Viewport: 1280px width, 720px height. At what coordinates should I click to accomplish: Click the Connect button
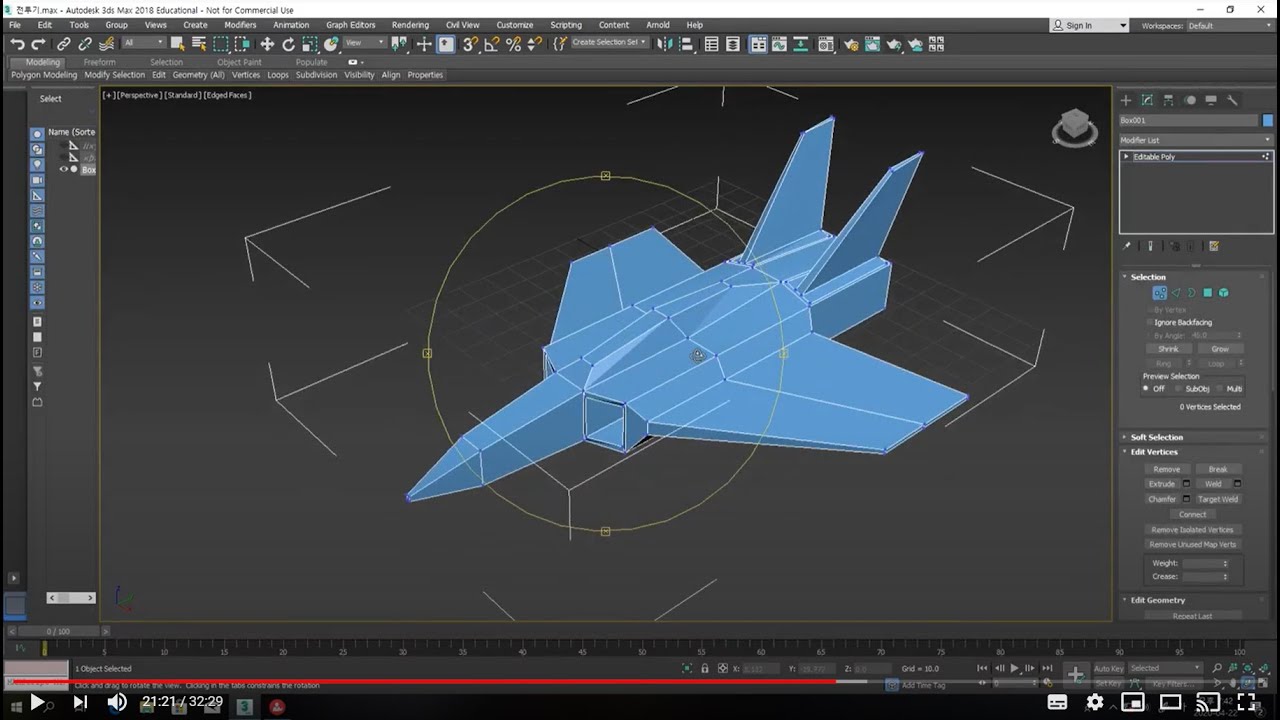click(x=1192, y=514)
